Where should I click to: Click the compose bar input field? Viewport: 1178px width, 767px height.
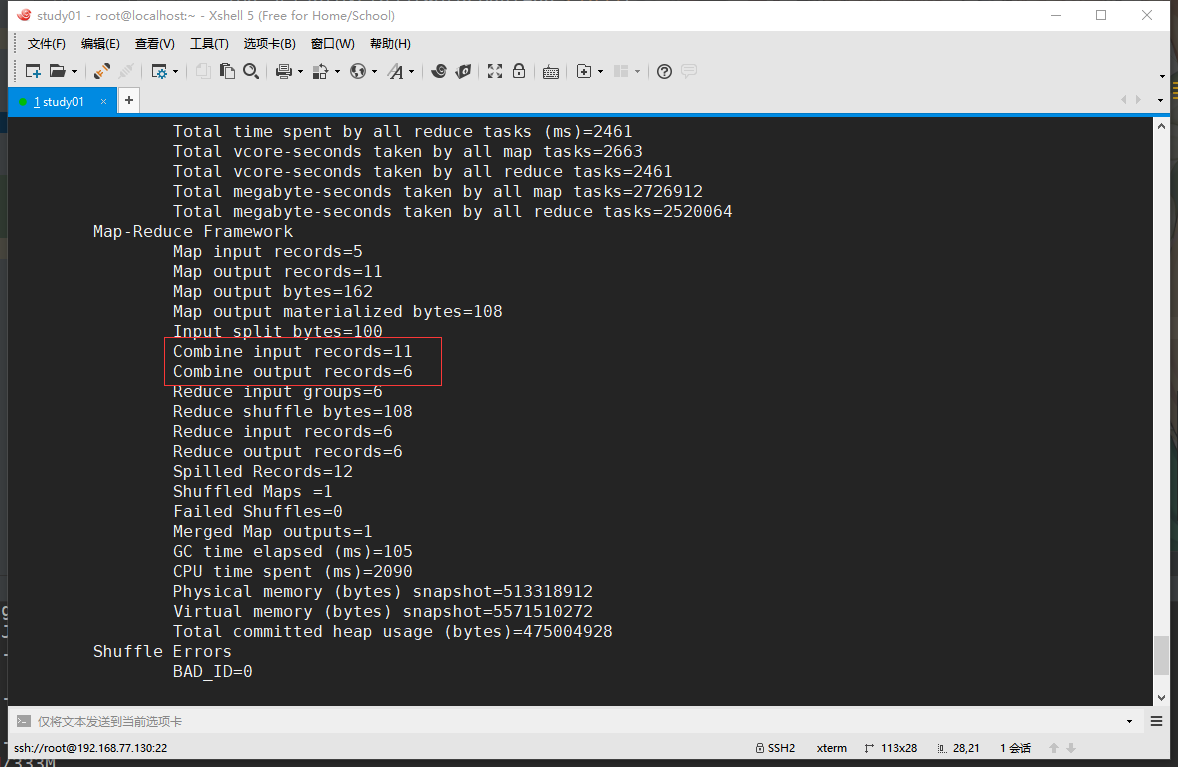[578, 721]
